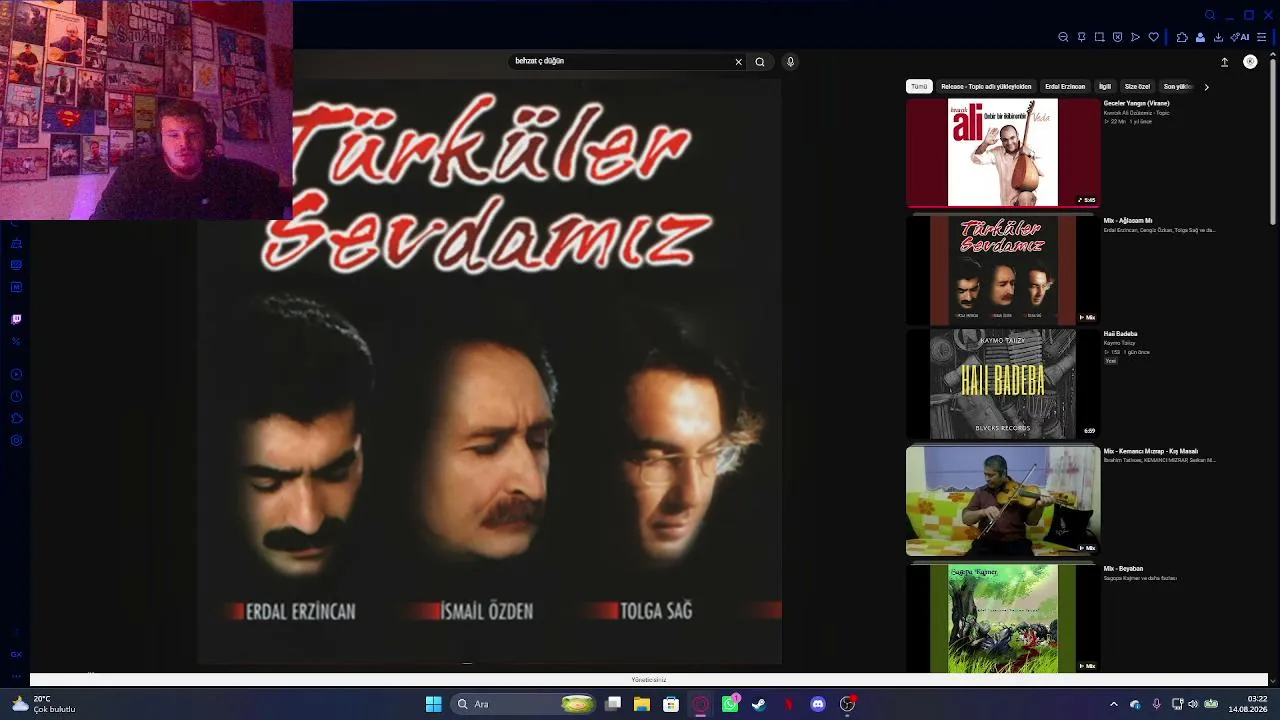Open the sidebar history clock icon
The width and height of the screenshot is (1280, 720).
pos(16,397)
